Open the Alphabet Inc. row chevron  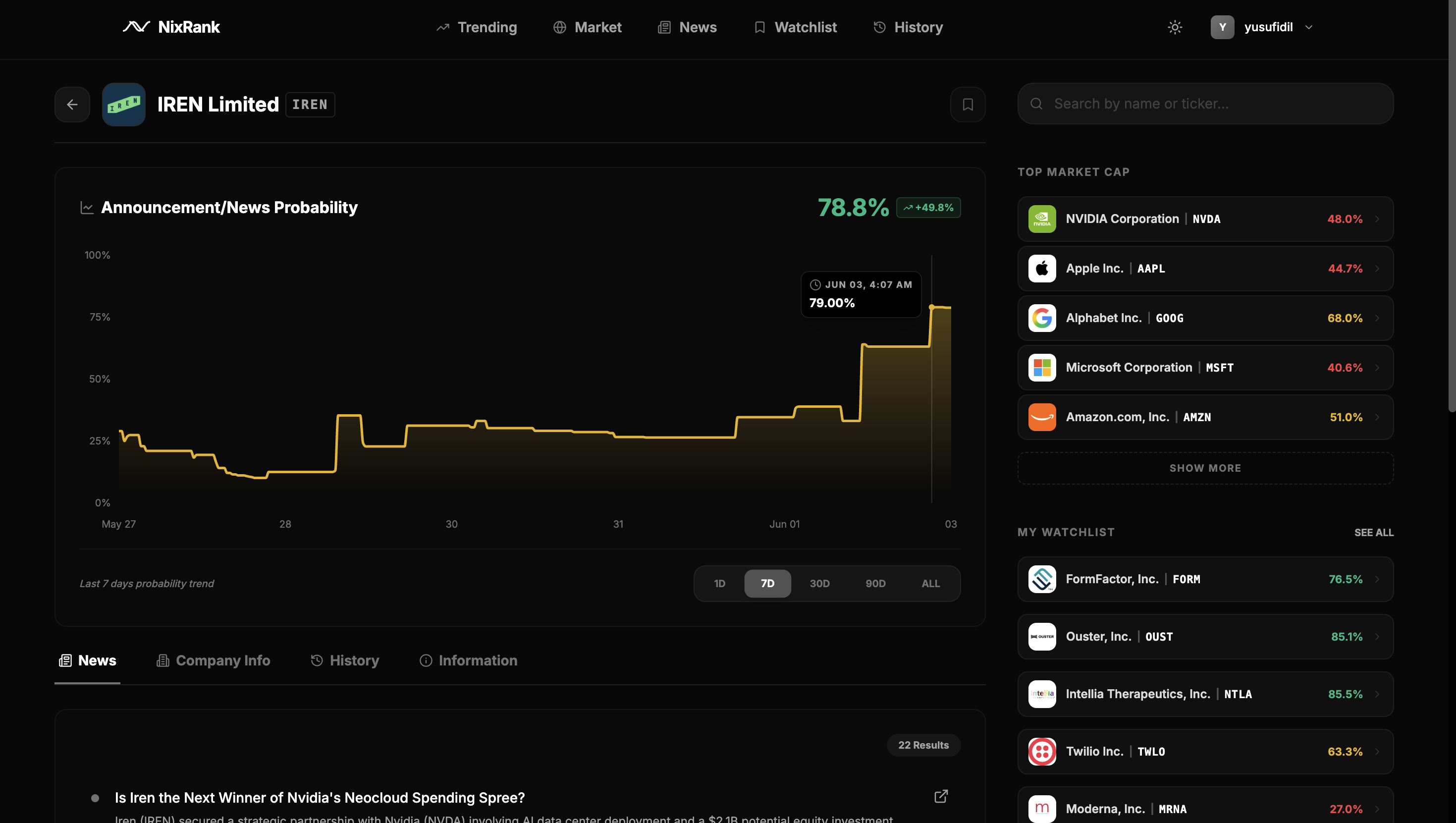[1377, 318]
